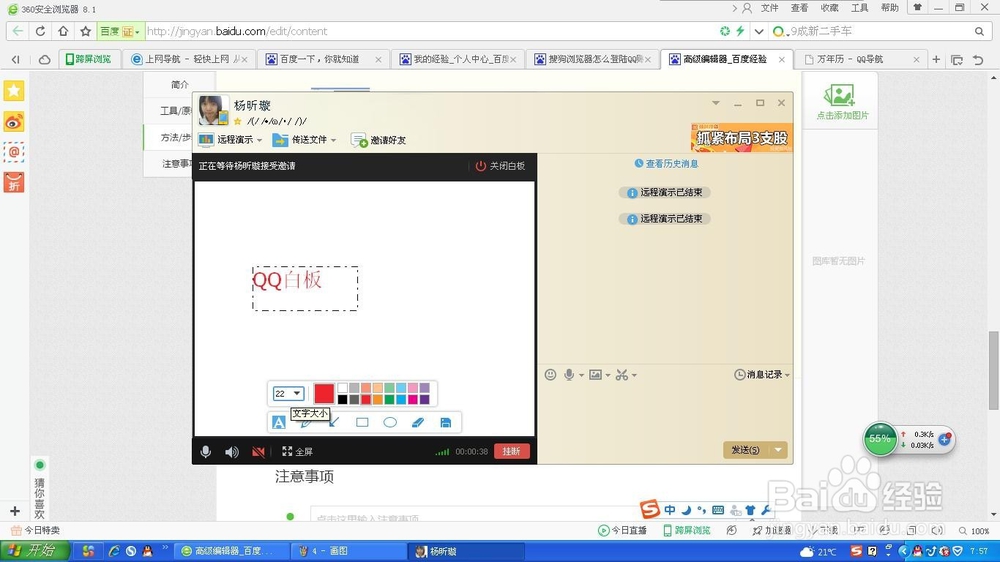The image size is (1000, 562).
Task: Open Weibo icon in left sidebar
Action: click(x=14, y=121)
